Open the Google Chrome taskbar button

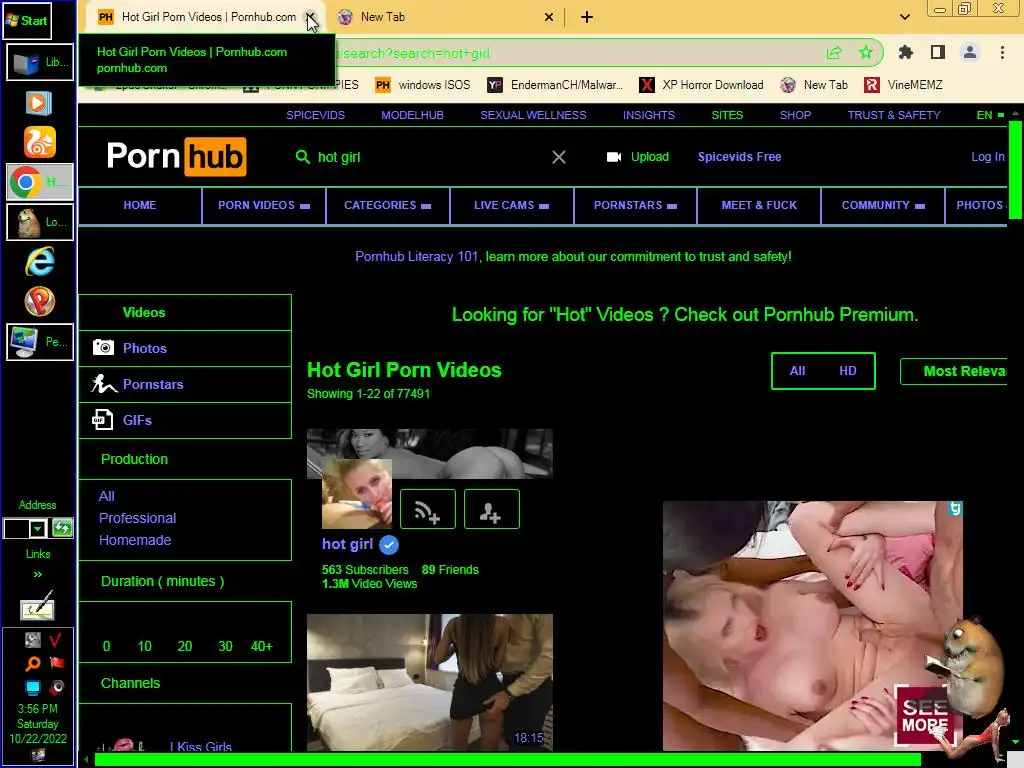(x=40, y=182)
